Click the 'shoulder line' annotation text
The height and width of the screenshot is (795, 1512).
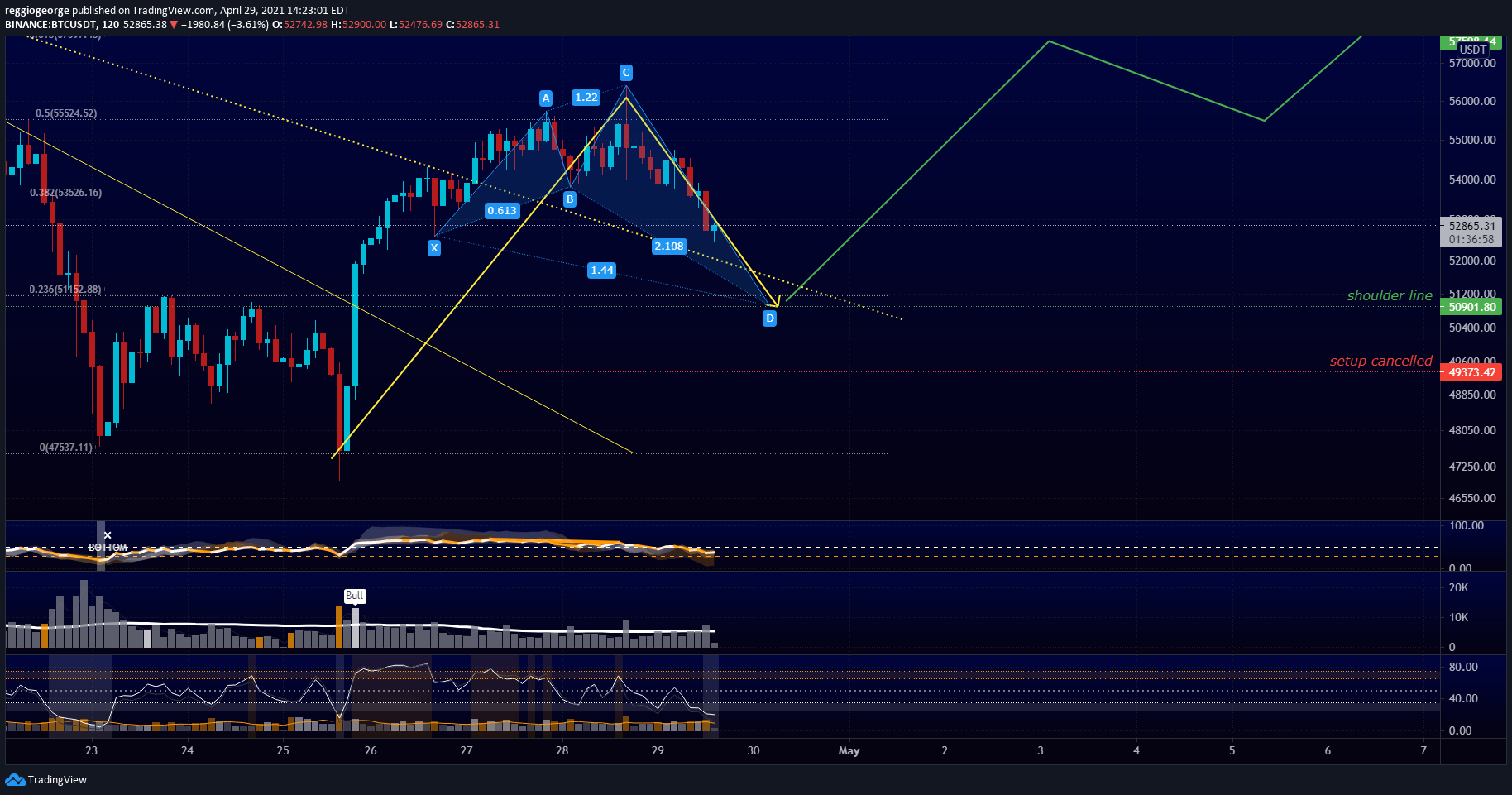point(1390,295)
